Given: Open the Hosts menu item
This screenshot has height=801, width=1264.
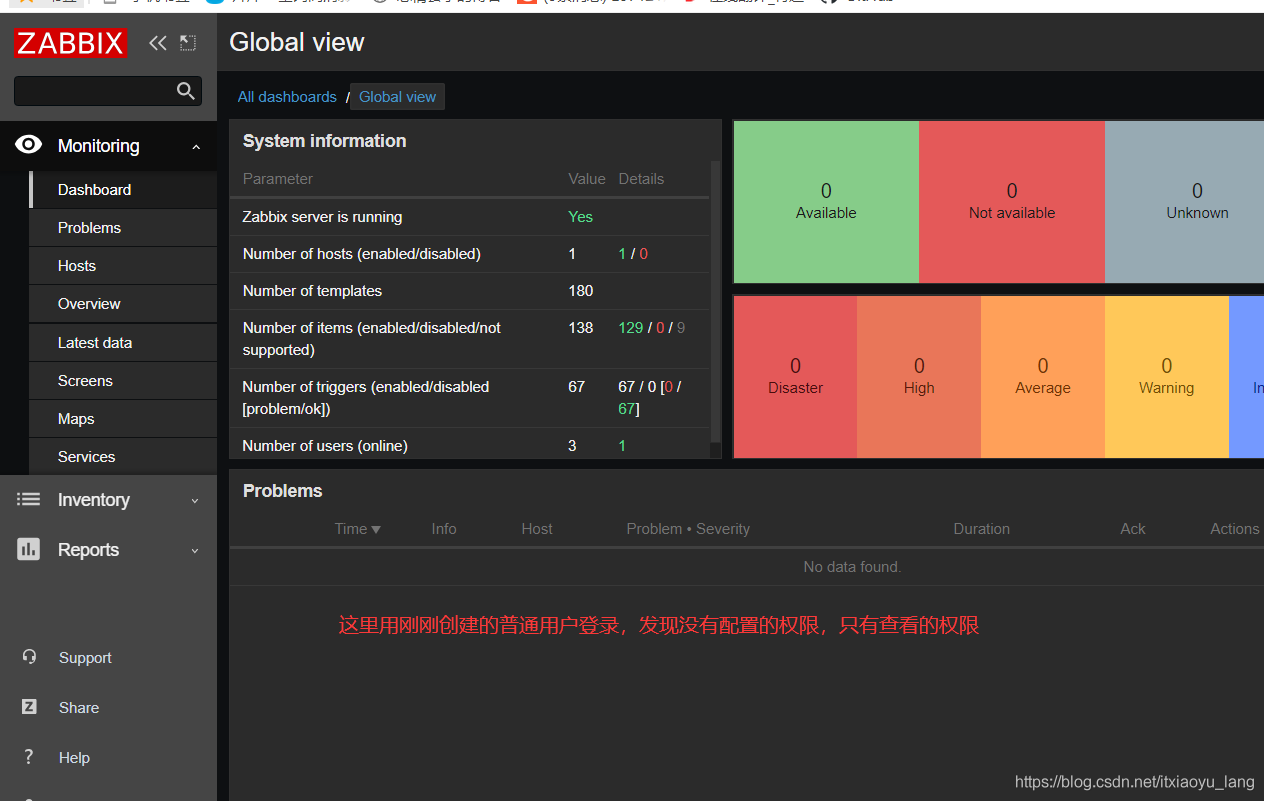Looking at the screenshot, I should 123,266.
